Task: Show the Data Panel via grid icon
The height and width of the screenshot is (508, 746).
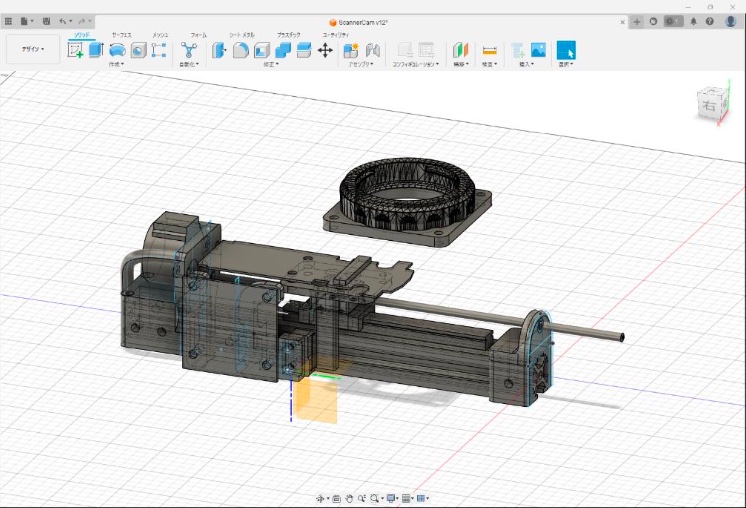Action: (x=9, y=20)
